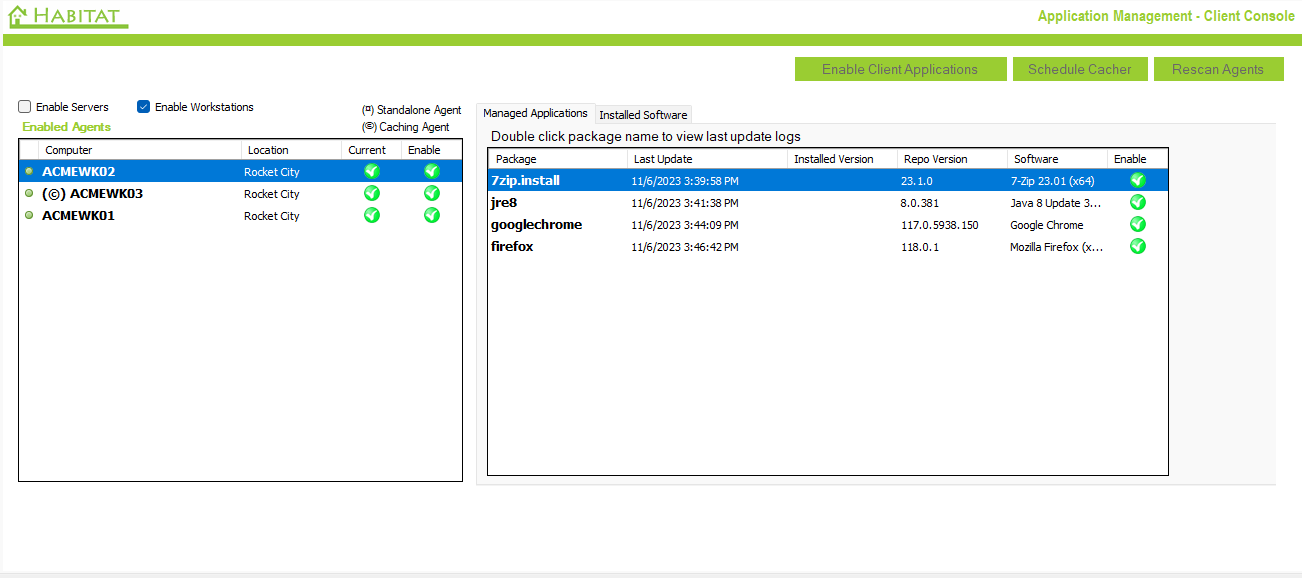Toggle Enable icon for googlechrome package
The height and width of the screenshot is (578, 1302).
point(1137,224)
